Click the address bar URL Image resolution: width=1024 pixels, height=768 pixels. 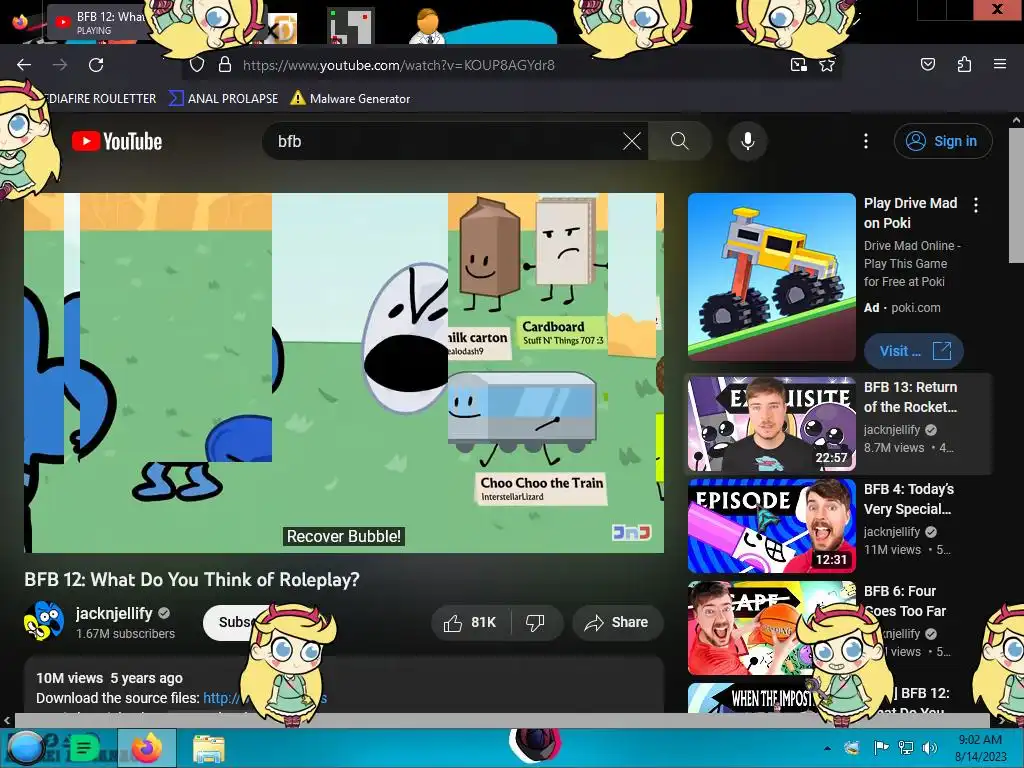point(398,65)
